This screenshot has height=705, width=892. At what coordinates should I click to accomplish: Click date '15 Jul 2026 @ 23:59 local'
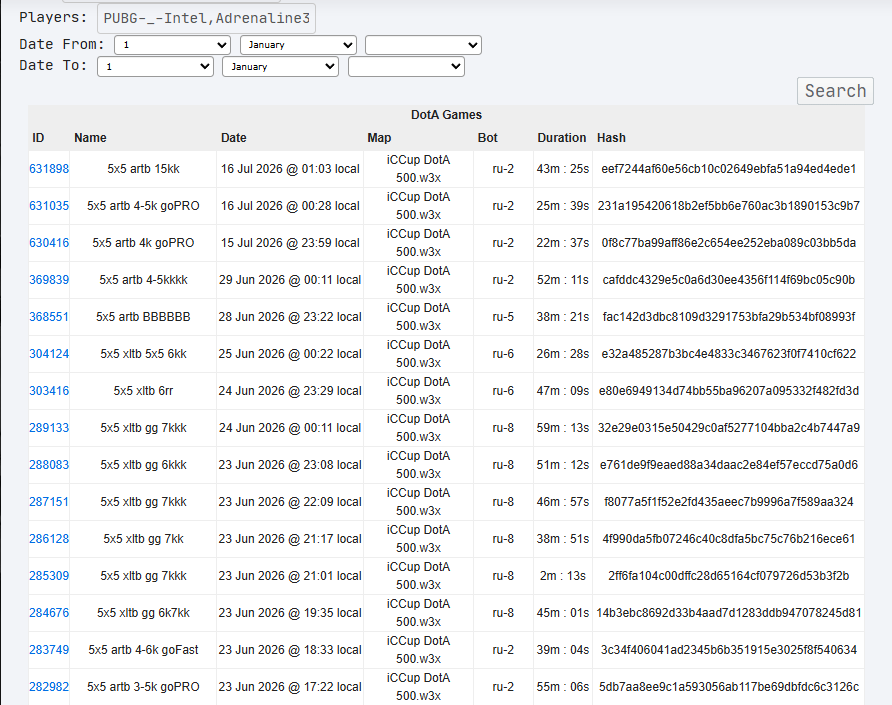290,243
